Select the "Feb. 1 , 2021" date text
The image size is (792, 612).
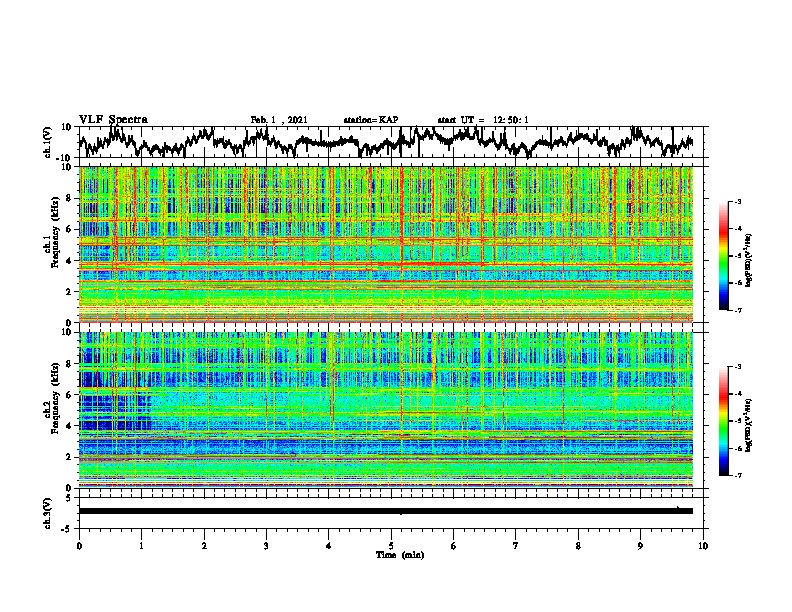coord(279,120)
